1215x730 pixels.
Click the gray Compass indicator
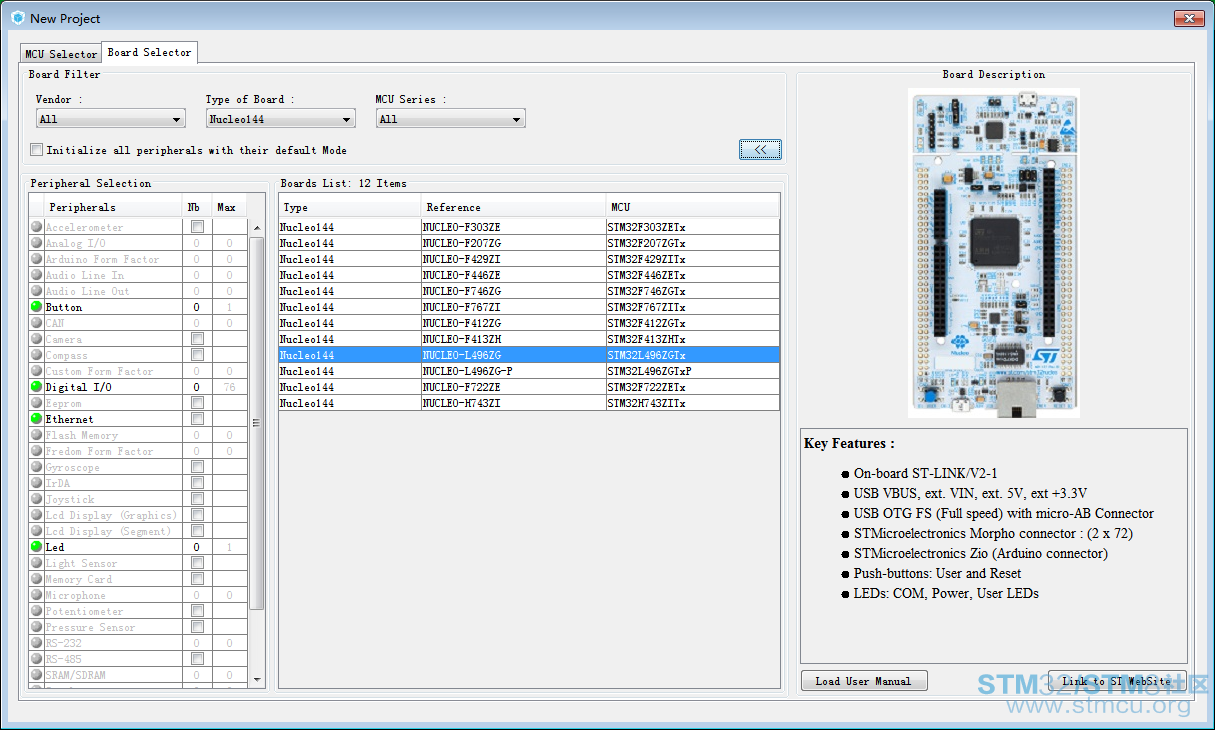37,355
